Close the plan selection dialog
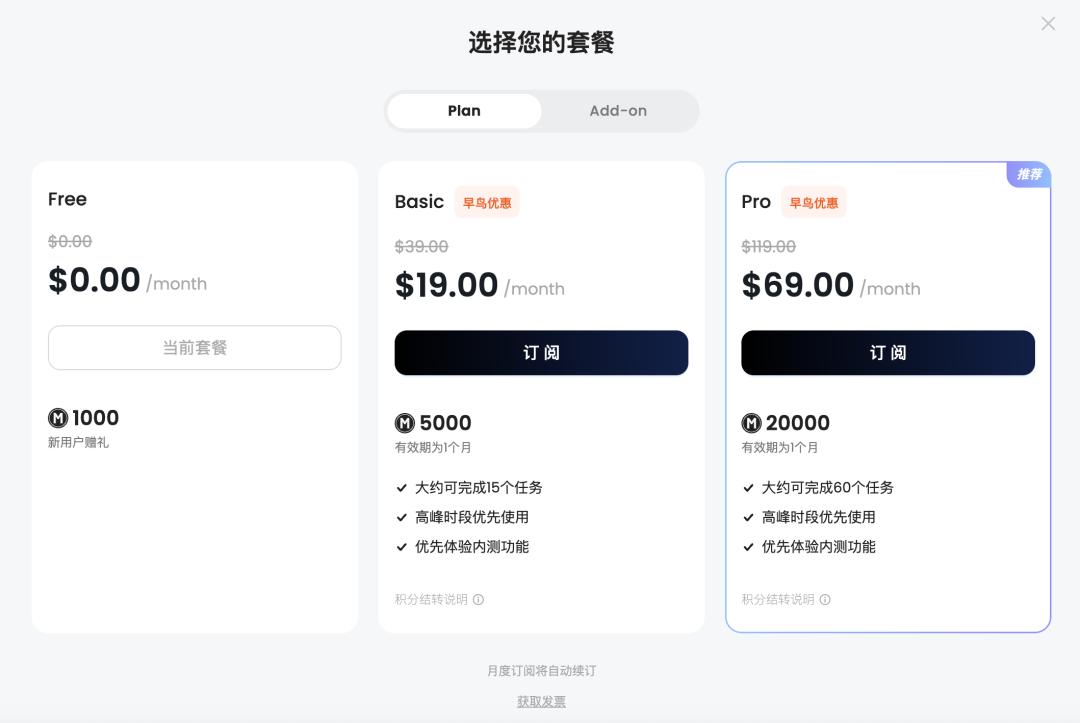Screen dimensions: 1080x723 pos(1048,24)
